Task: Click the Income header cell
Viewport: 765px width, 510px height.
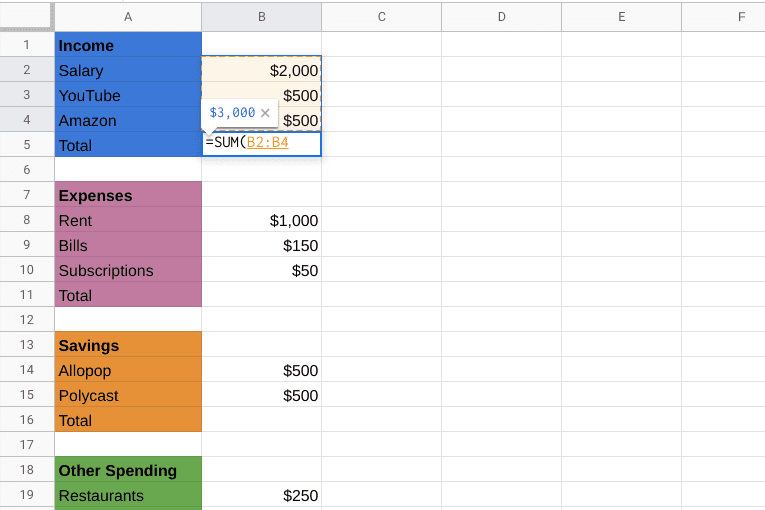Action: [x=128, y=45]
